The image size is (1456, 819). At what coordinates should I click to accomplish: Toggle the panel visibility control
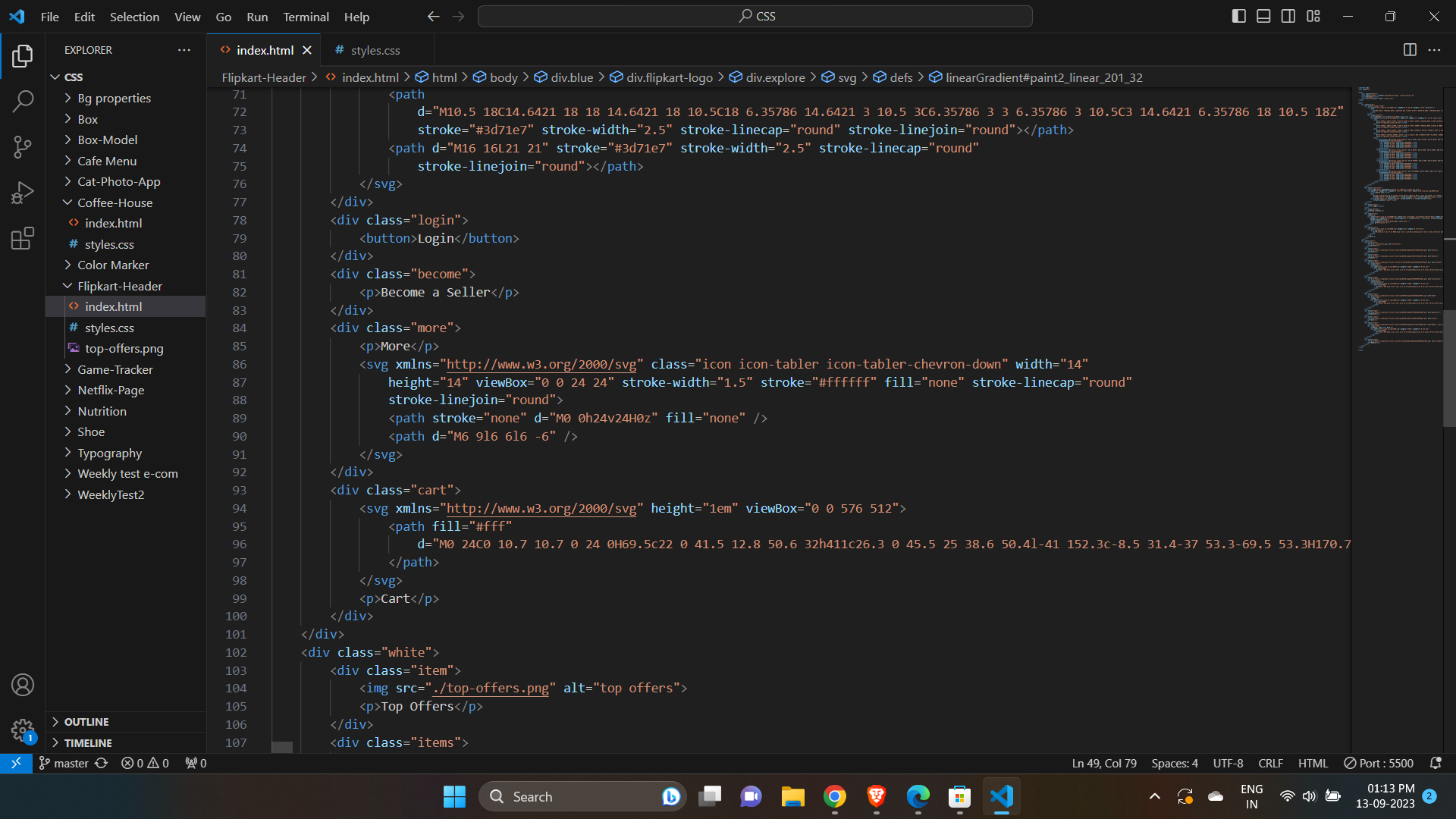coord(1263,15)
